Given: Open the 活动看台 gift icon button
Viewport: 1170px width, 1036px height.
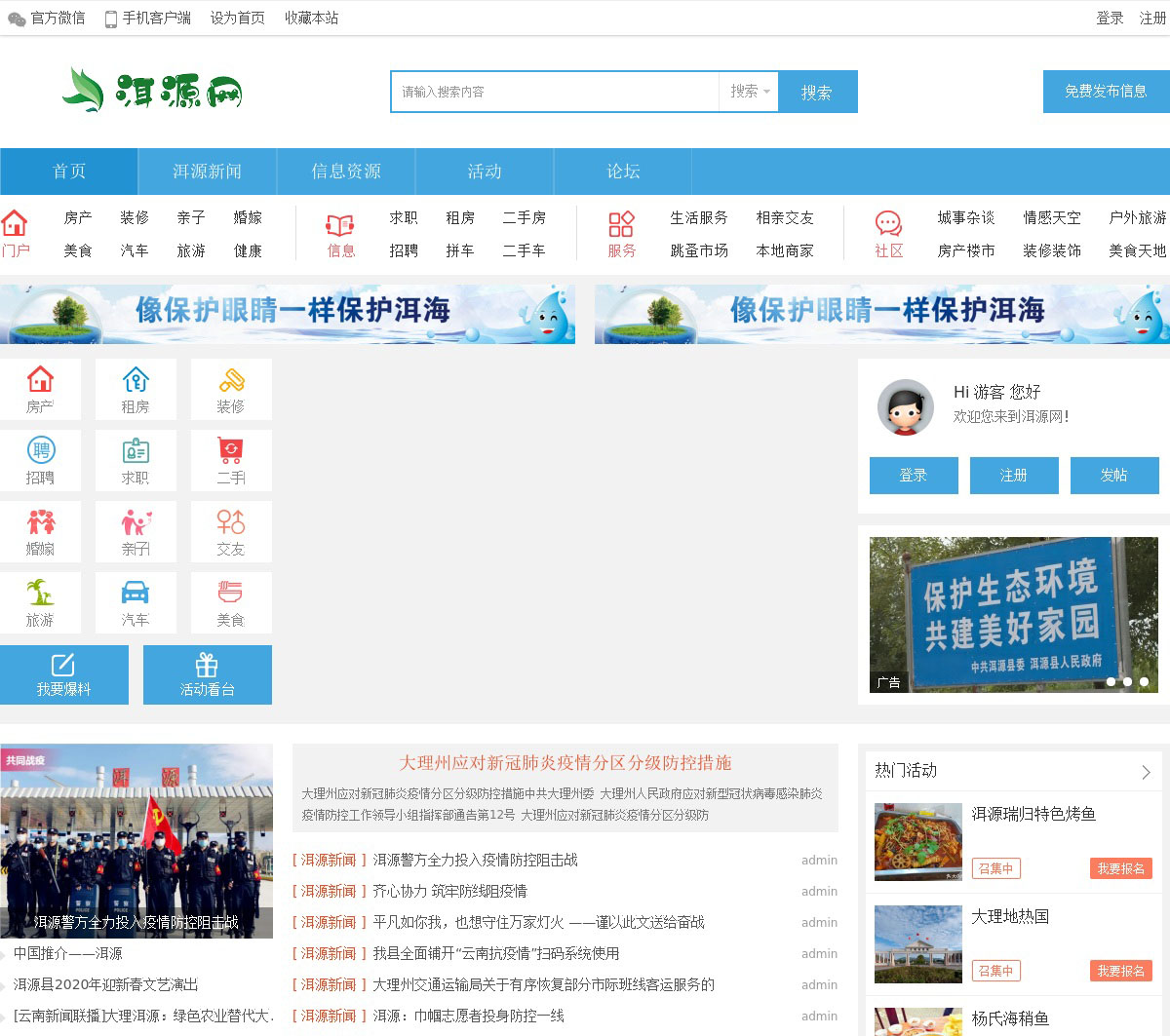Looking at the screenshot, I should click(x=207, y=674).
